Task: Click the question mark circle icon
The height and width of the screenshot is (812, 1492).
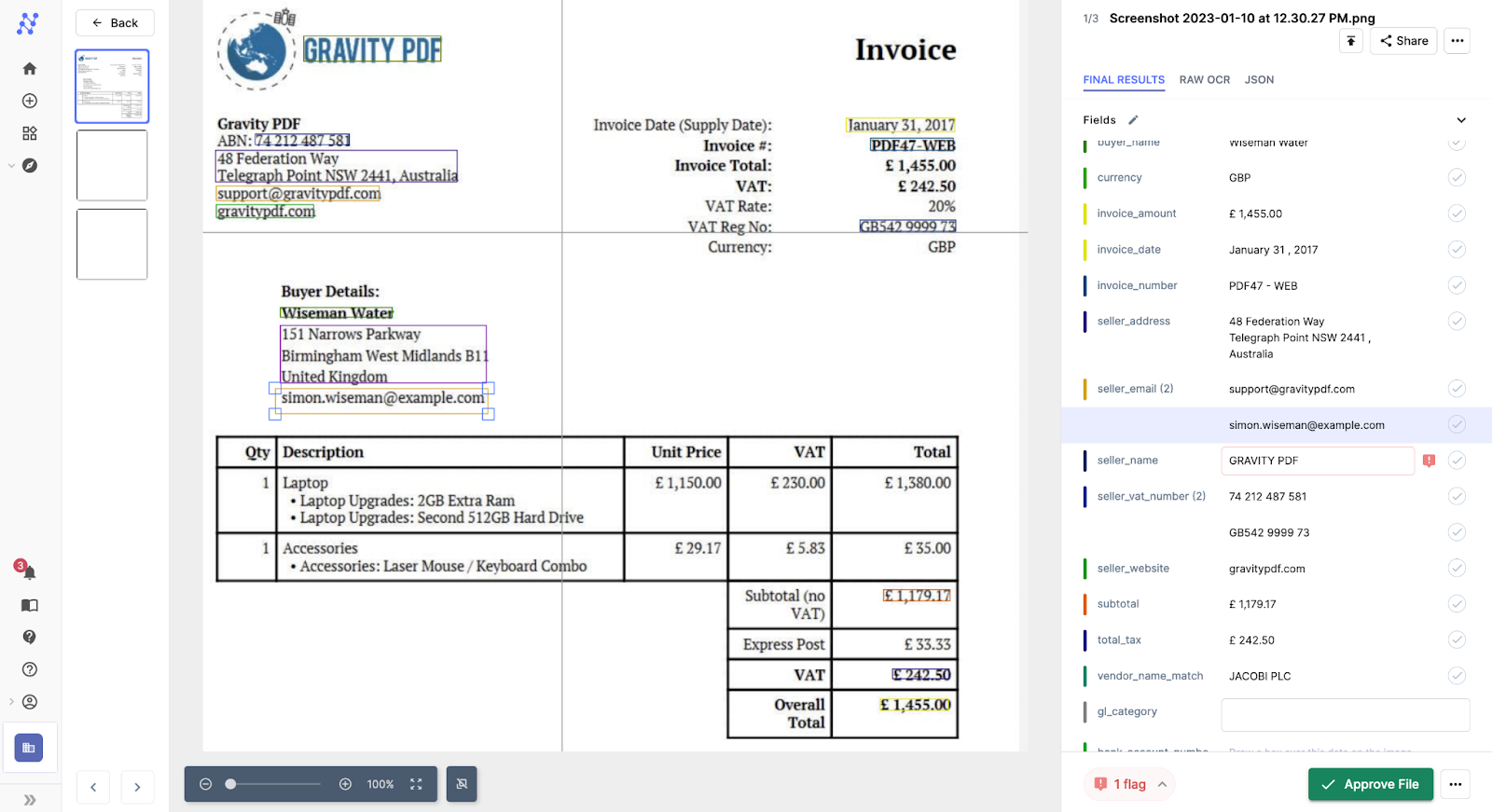Action: point(30,669)
